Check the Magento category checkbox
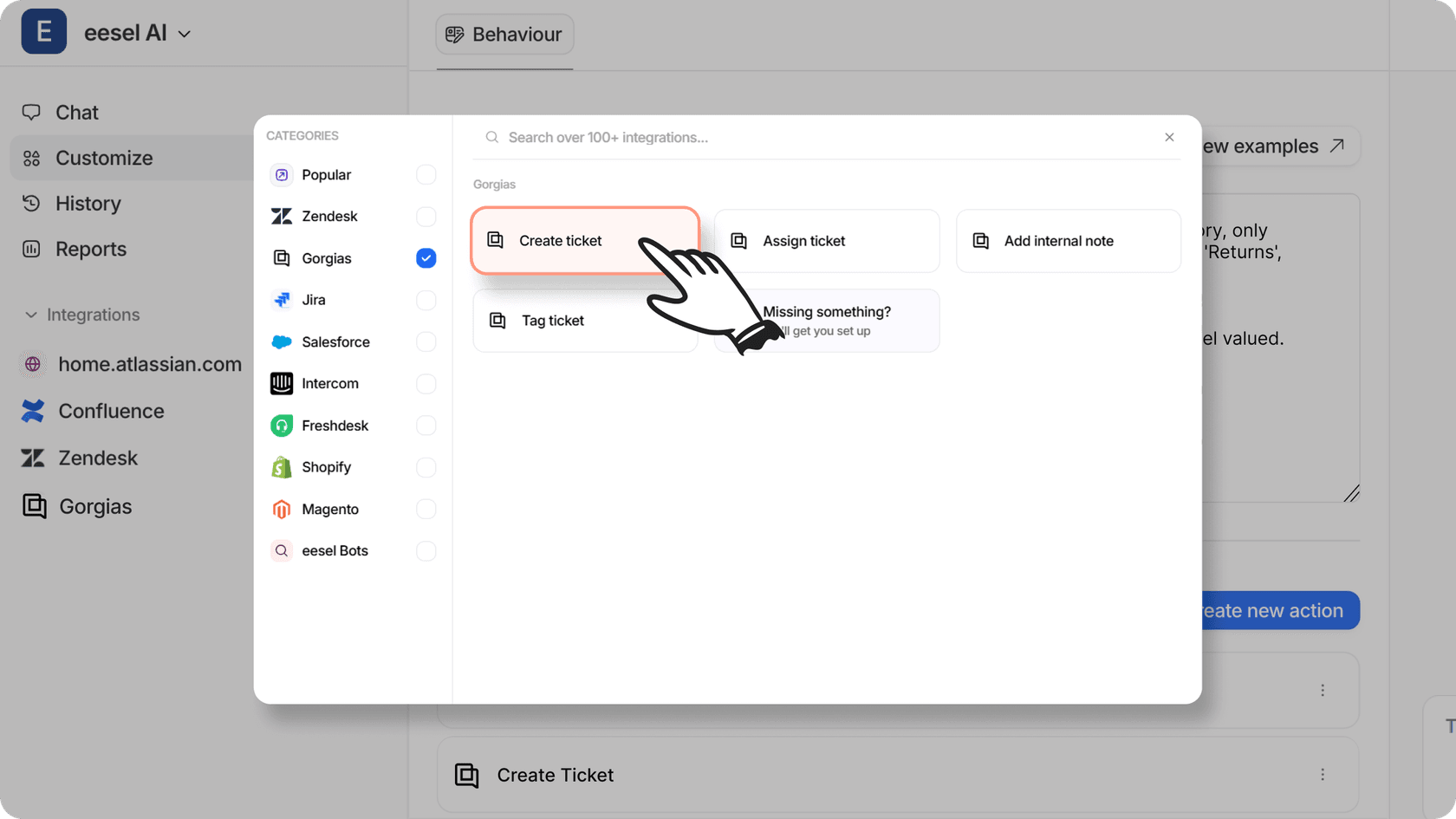The width and height of the screenshot is (1456, 819). [x=426, y=509]
